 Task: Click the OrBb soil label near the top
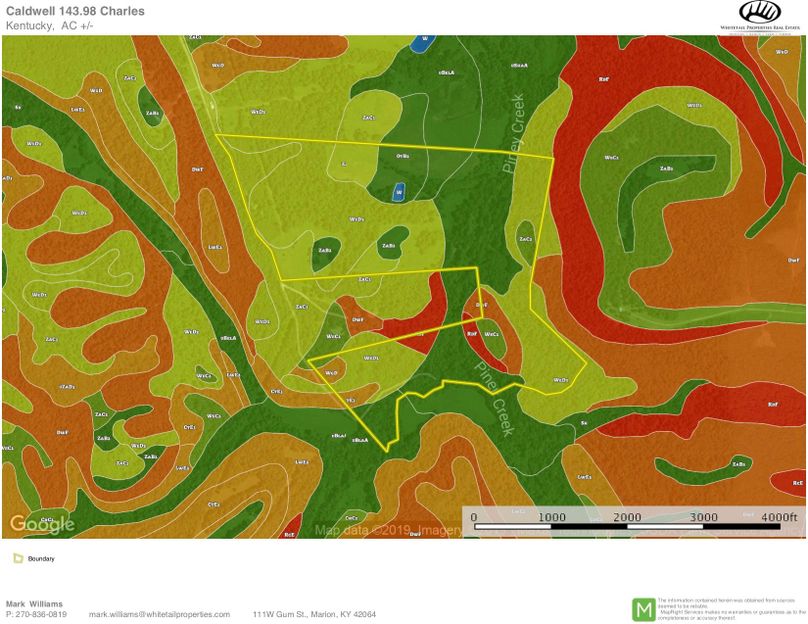click(x=403, y=154)
